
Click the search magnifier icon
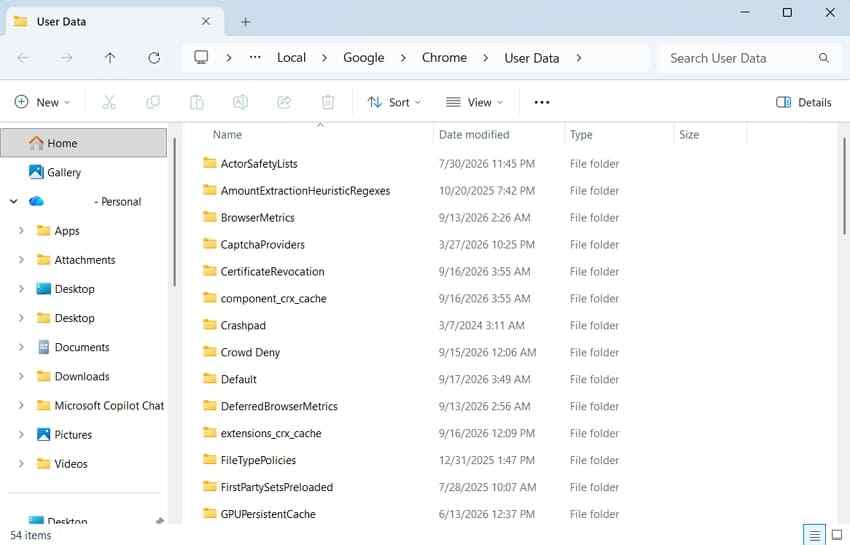[x=823, y=57]
